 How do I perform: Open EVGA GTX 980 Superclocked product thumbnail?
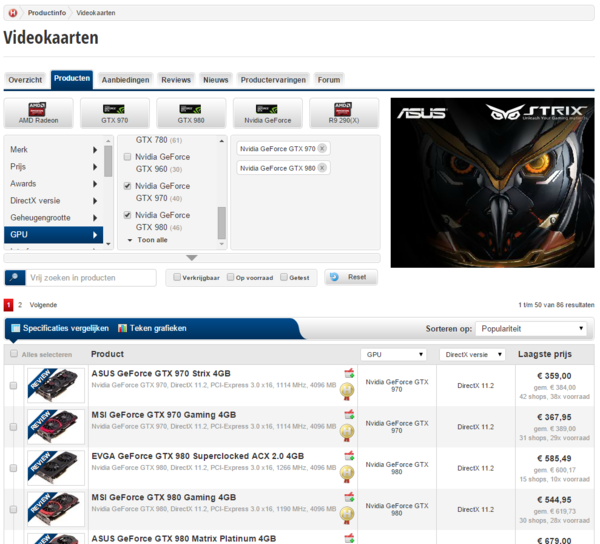pos(56,468)
